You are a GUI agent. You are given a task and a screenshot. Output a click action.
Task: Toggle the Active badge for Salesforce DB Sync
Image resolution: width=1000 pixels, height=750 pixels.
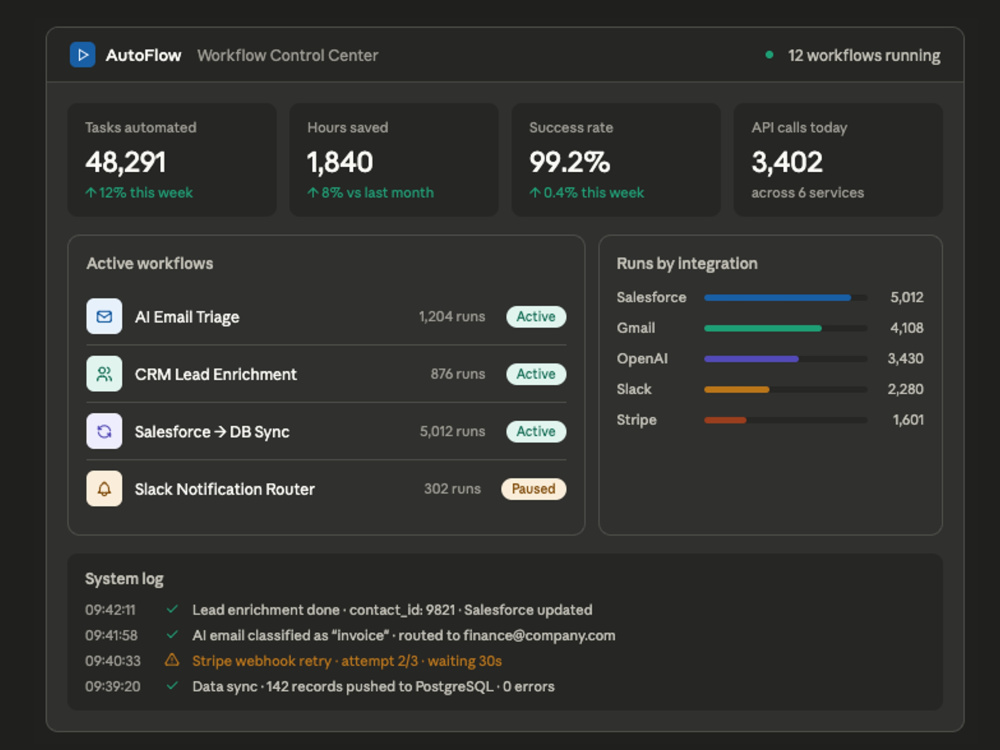(x=536, y=431)
